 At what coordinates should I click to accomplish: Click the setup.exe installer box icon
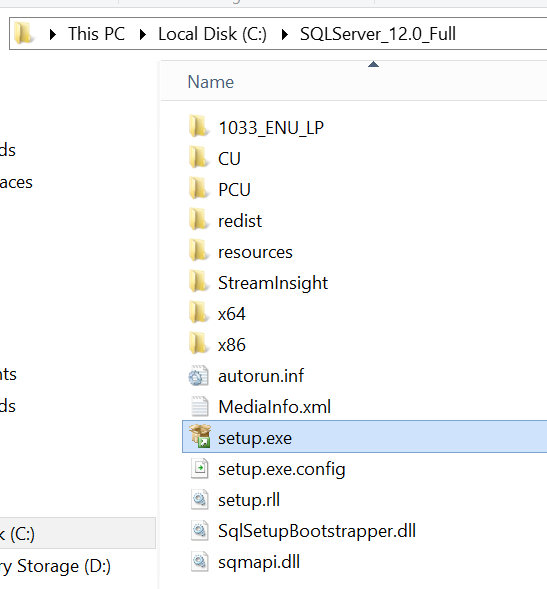pos(200,436)
